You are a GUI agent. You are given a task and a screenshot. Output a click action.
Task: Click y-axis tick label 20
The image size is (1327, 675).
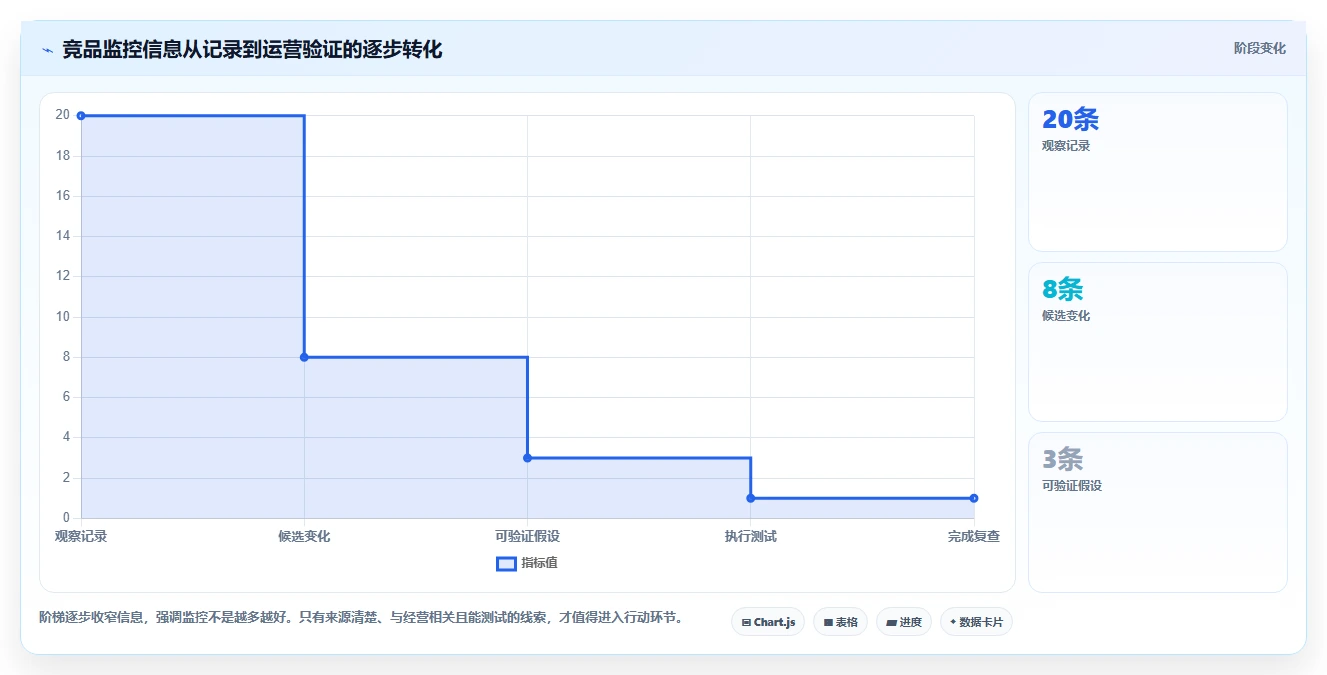(63, 115)
